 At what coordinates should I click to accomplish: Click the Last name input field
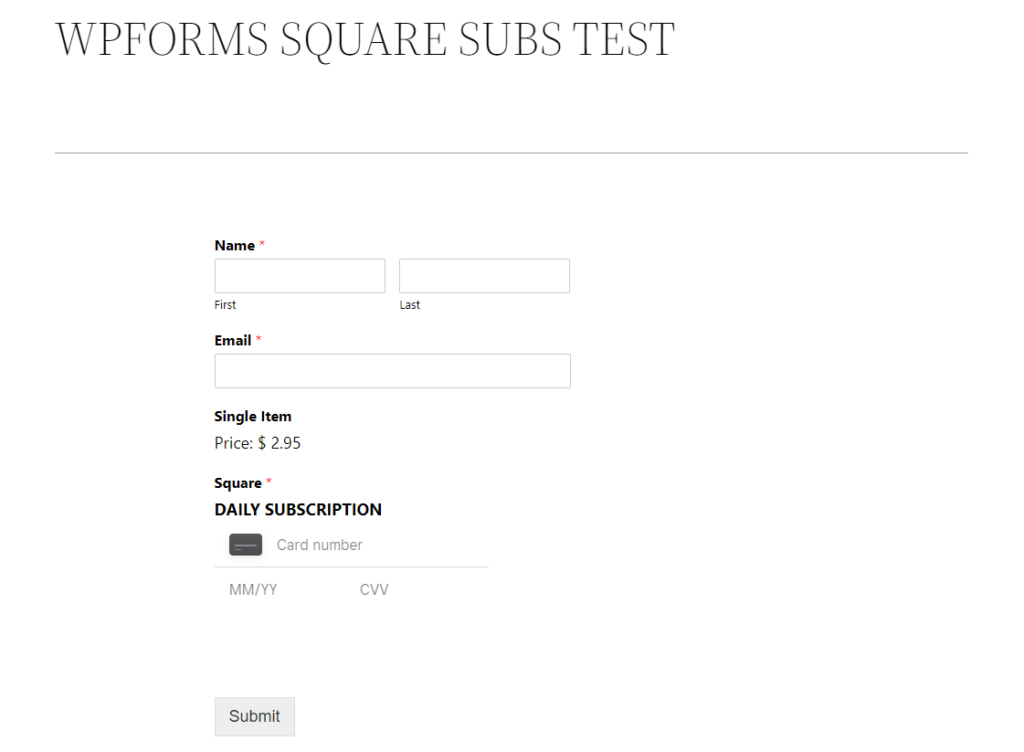(x=484, y=275)
